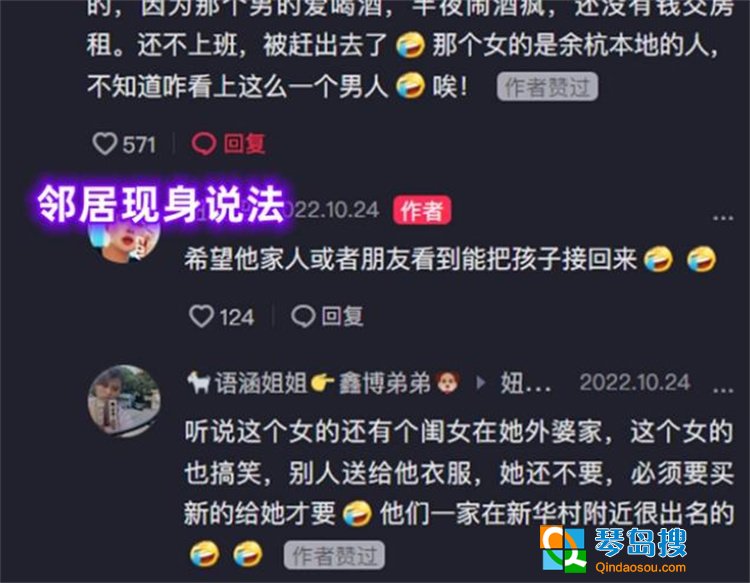Screen dimensions: 750x583
Task: Tap reply bubble icon under author's comment
Action: coord(303,316)
